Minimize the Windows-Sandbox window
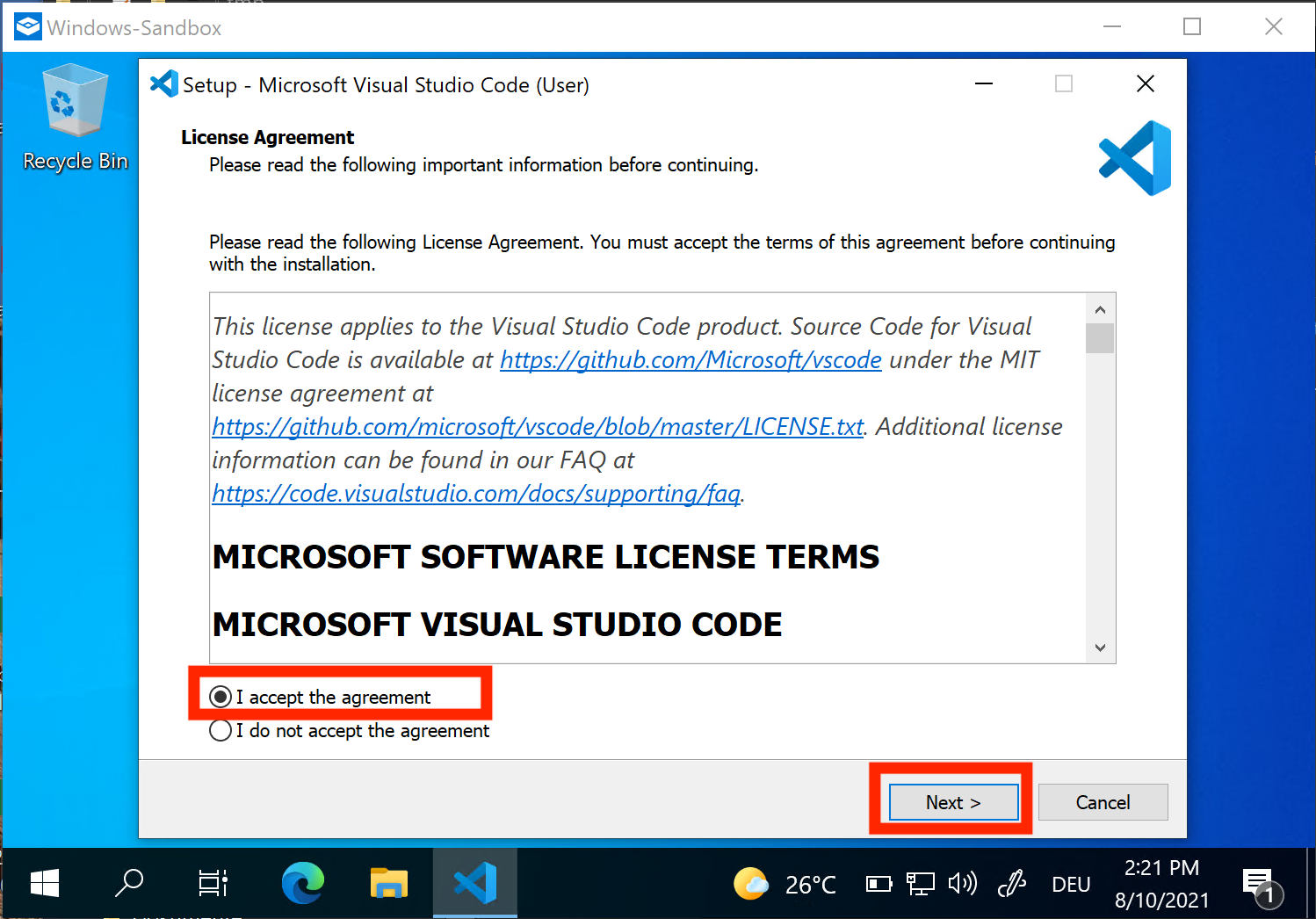The height and width of the screenshot is (919, 1316). [1112, 26]
